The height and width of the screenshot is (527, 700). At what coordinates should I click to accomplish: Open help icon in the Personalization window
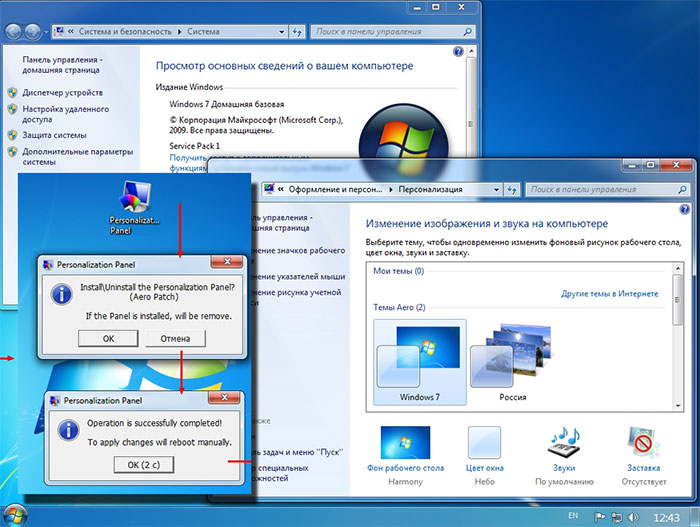684,209
